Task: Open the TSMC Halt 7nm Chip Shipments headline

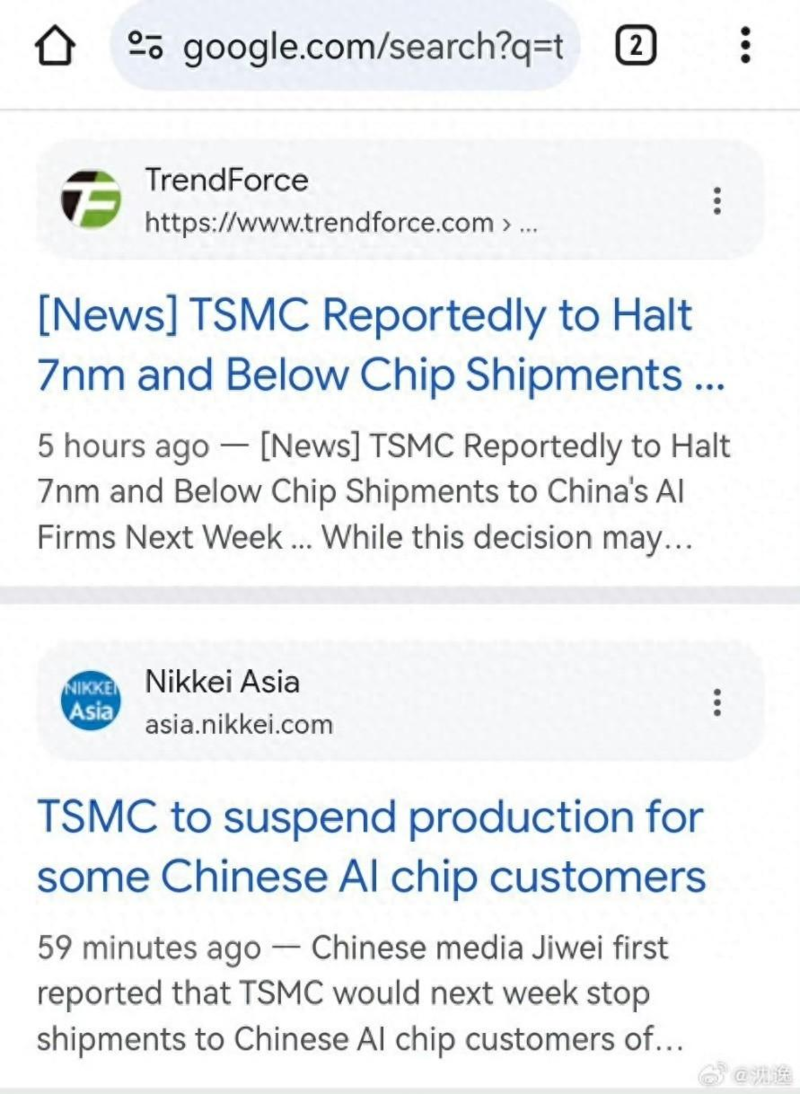Action: pos(380,345)
